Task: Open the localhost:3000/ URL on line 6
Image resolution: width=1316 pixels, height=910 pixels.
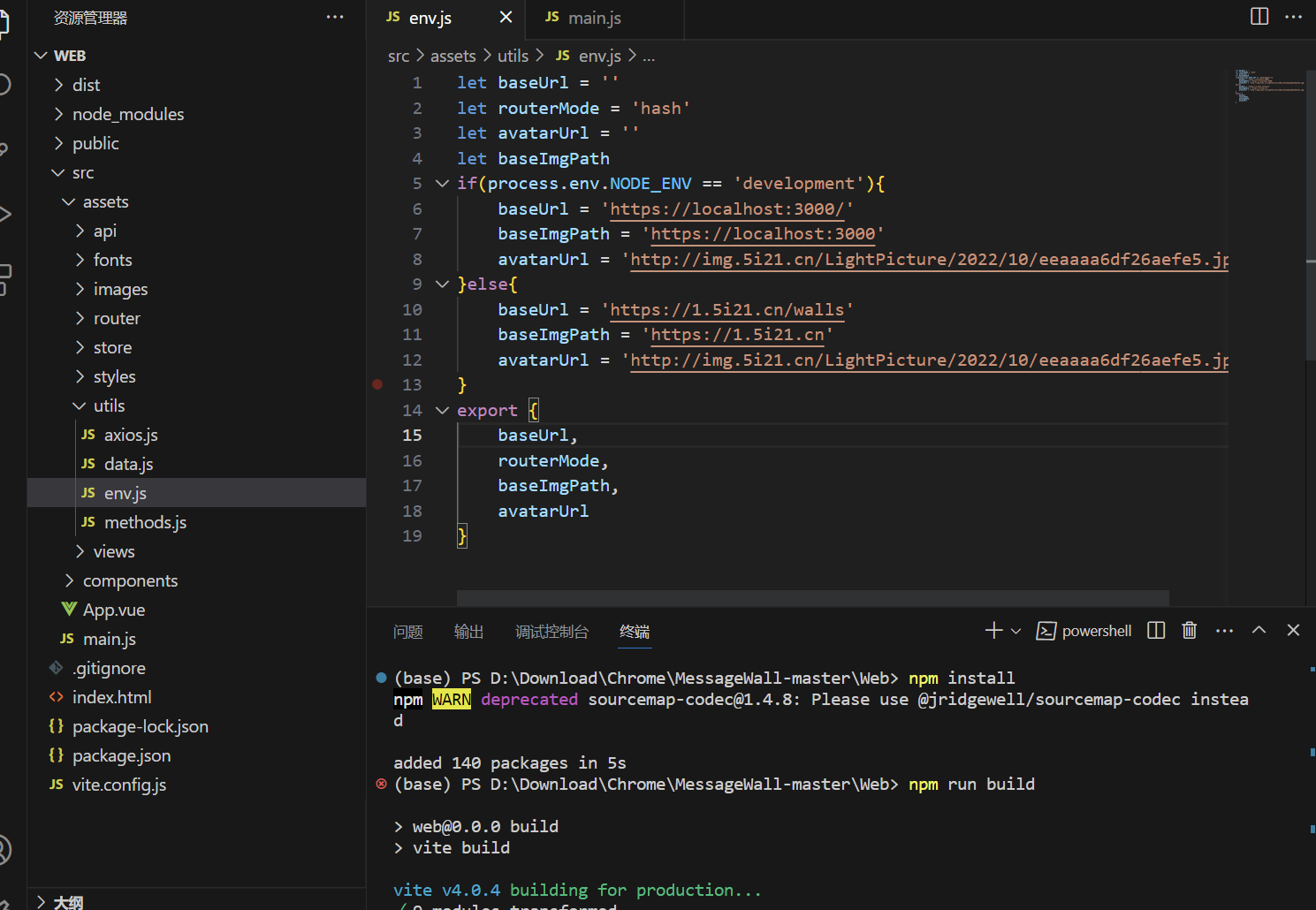Action: tap(726, 209)
